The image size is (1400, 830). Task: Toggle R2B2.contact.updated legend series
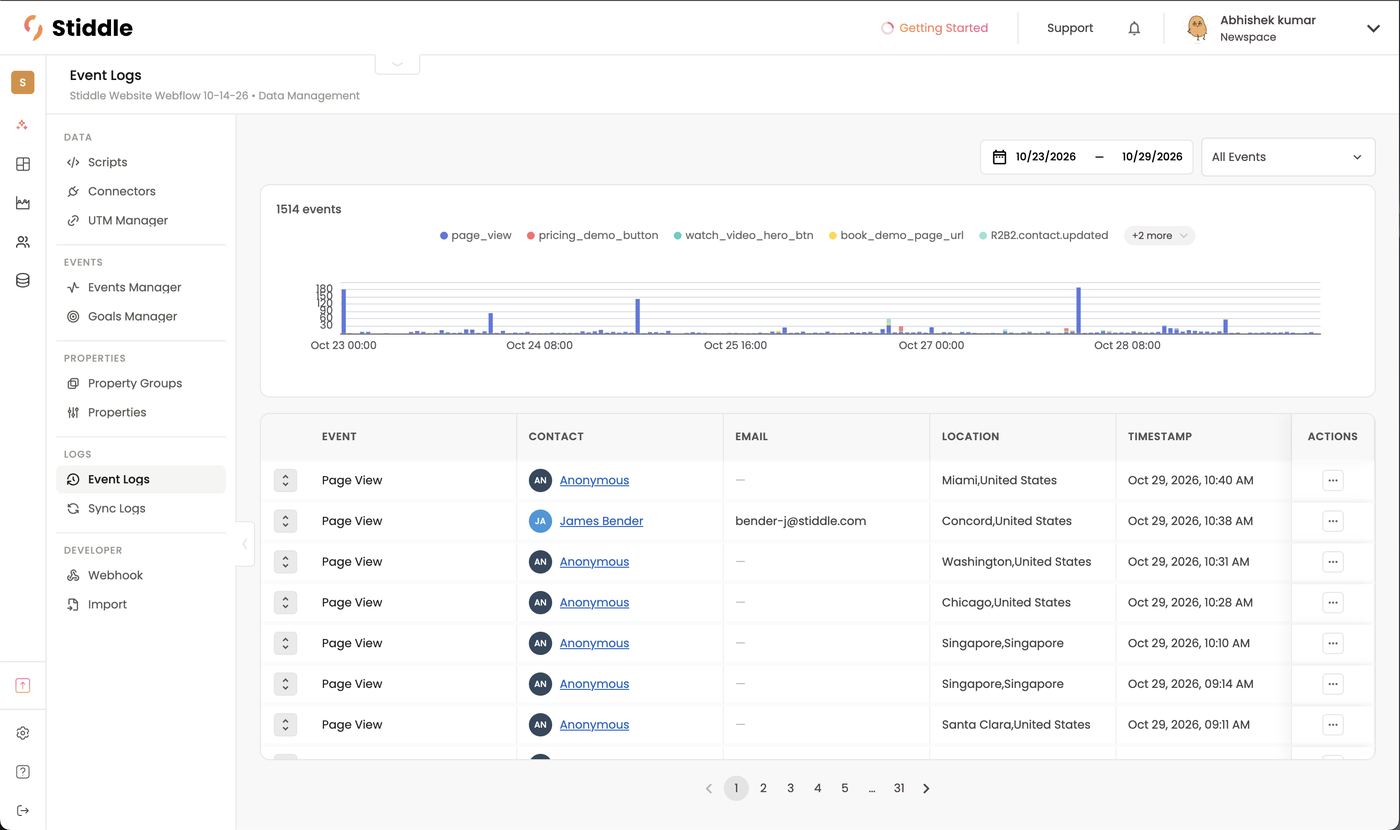pos(1044,236)
